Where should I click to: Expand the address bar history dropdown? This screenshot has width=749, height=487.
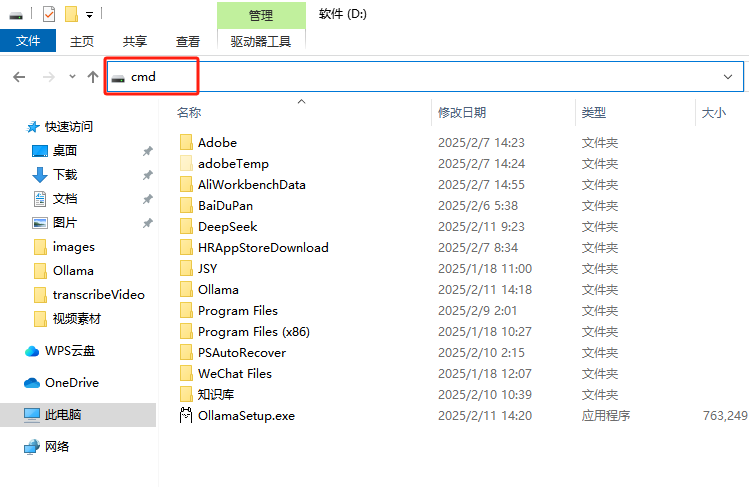(x=728, y=77)
